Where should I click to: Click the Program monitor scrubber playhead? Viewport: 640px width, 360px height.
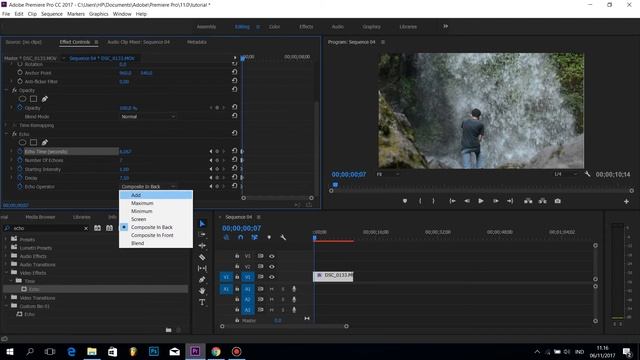click(335, 184)
